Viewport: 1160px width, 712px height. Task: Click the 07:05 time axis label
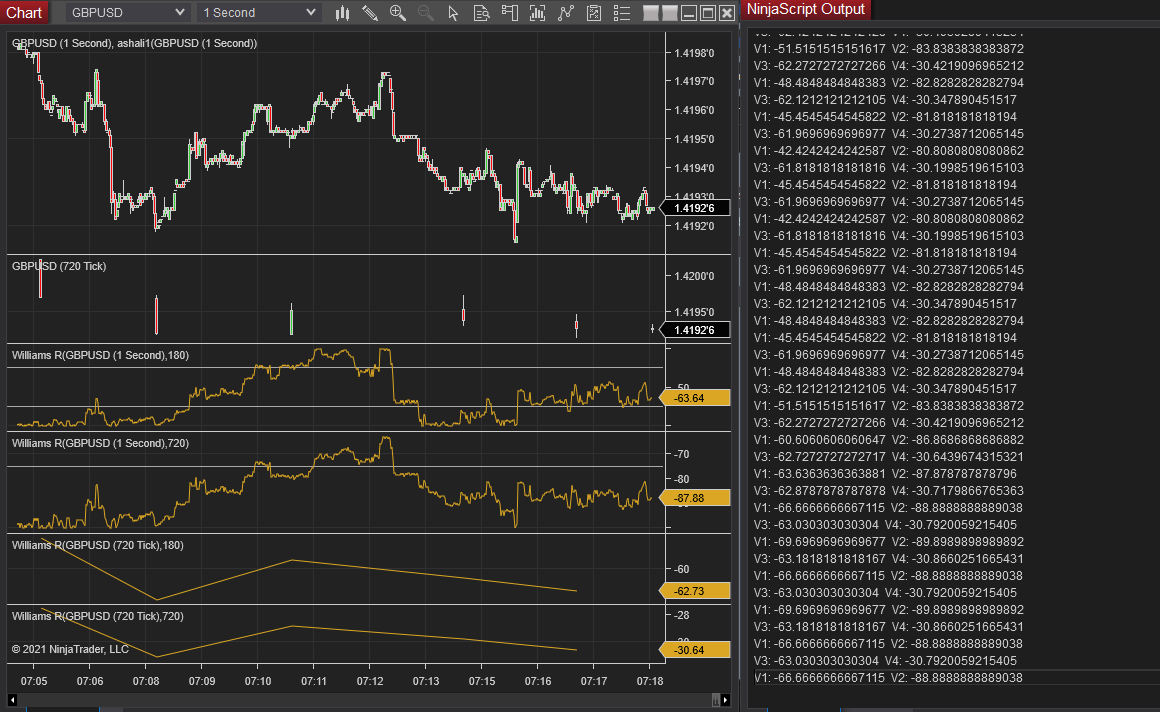pos(34,681)
